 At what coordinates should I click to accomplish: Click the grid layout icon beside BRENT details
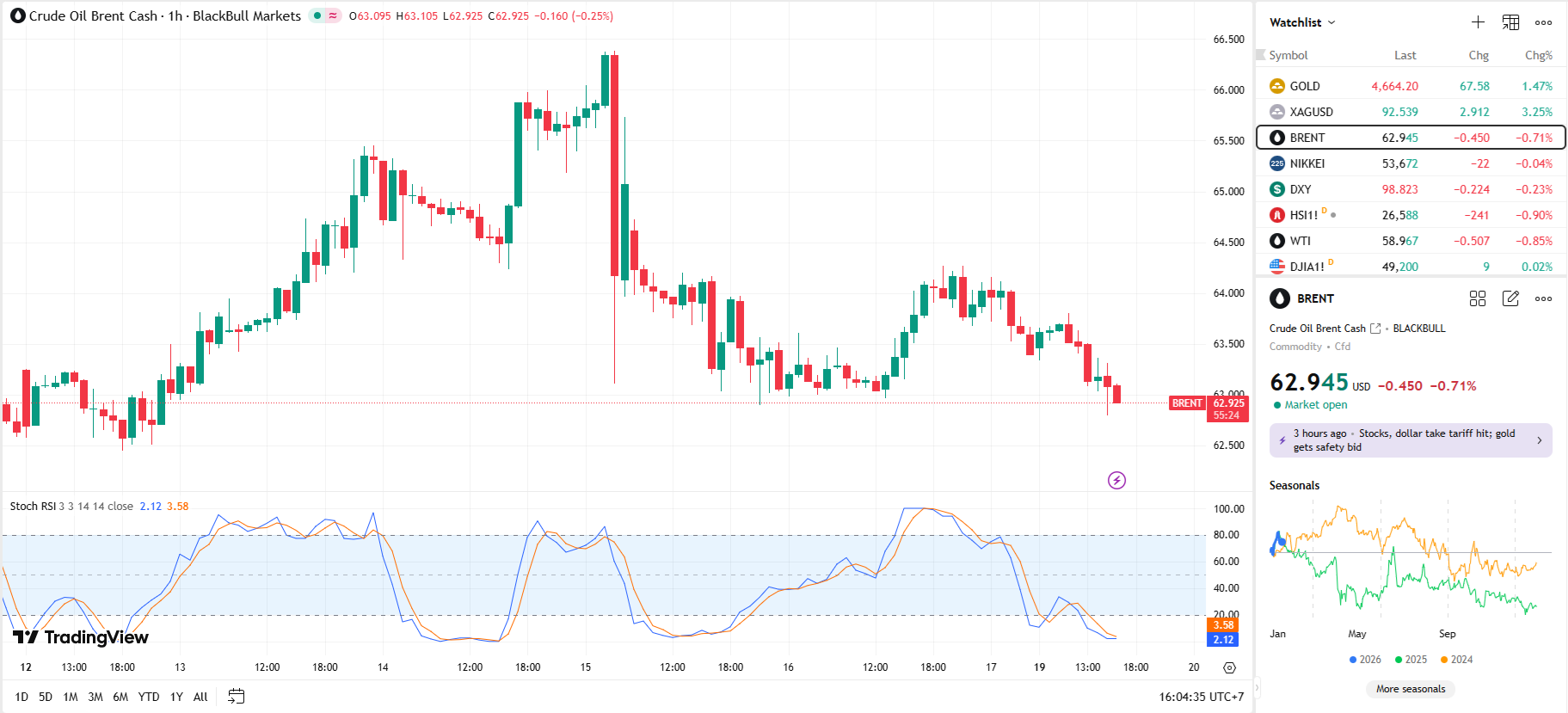tap(1478, 298)
